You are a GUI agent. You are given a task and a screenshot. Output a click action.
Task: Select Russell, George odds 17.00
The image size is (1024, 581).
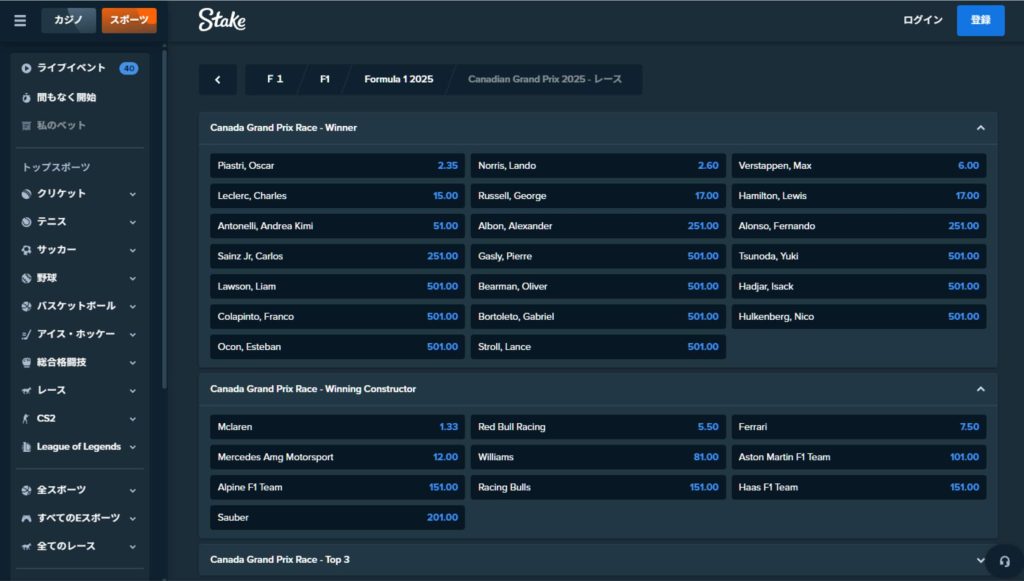[x=598, y=196]
